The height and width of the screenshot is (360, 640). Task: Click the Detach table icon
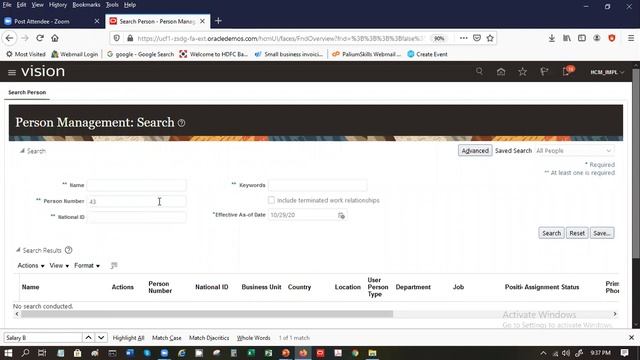tap(114, 266)
